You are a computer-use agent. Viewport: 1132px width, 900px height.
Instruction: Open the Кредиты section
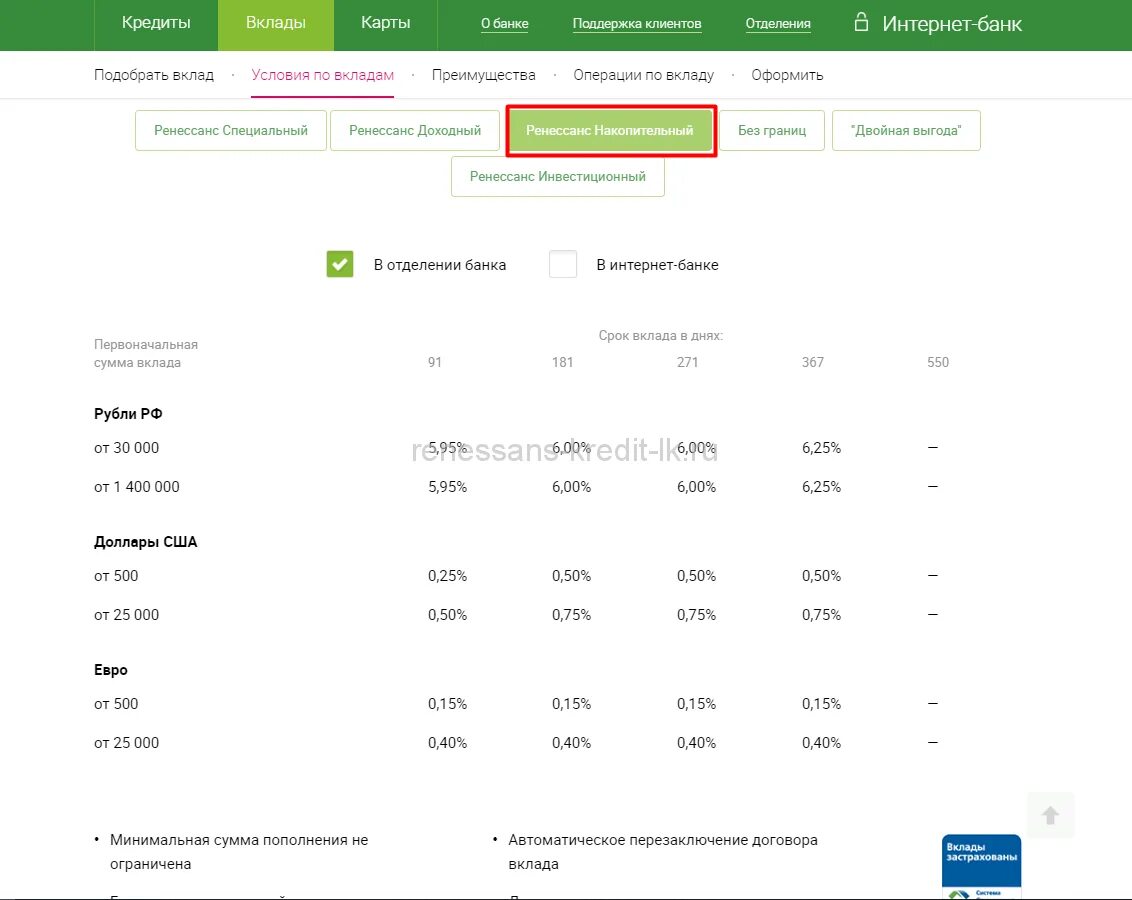pos(156,23)
